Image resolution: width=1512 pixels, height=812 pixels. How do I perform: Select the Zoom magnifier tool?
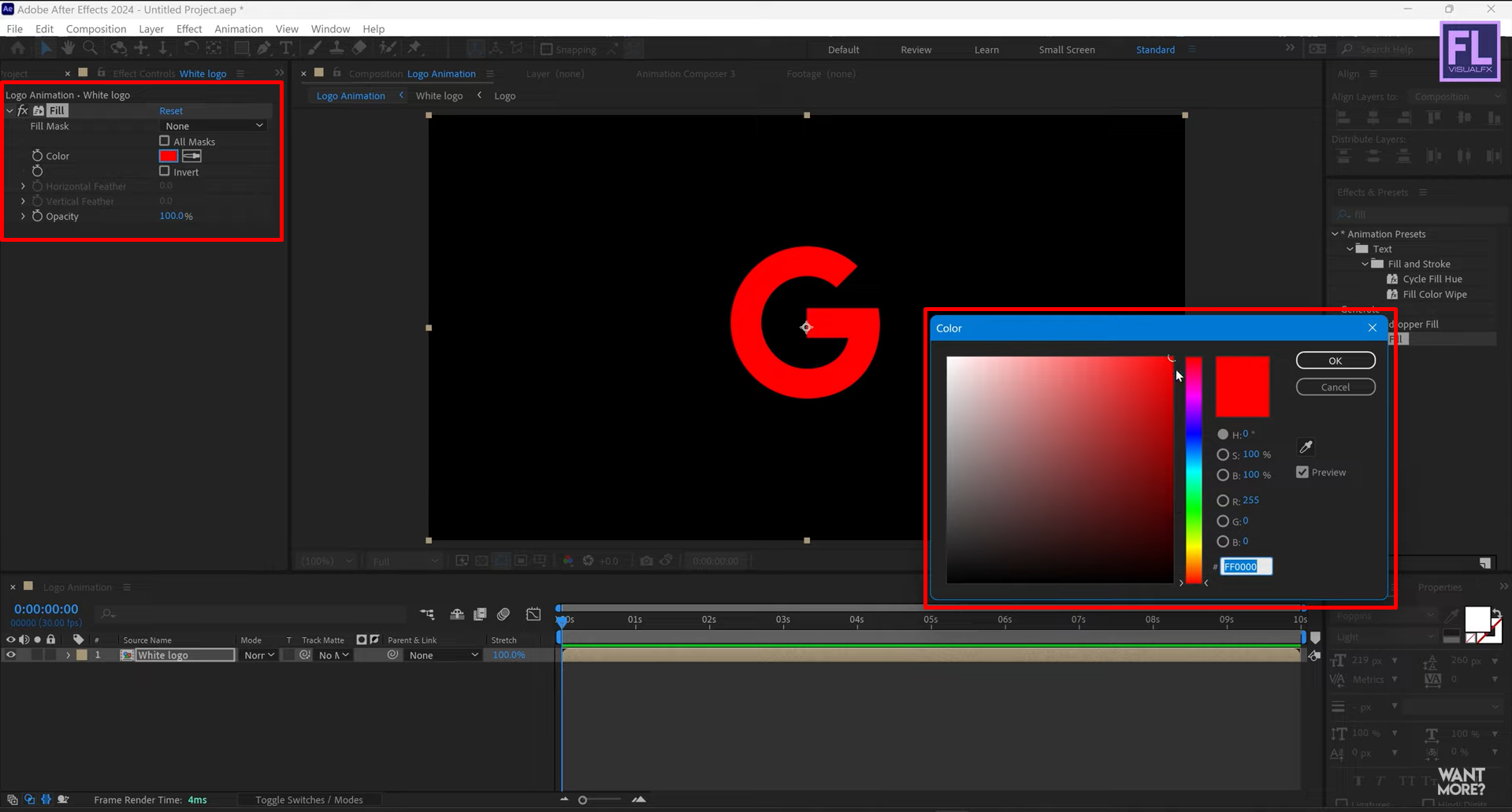click(91, 49)
